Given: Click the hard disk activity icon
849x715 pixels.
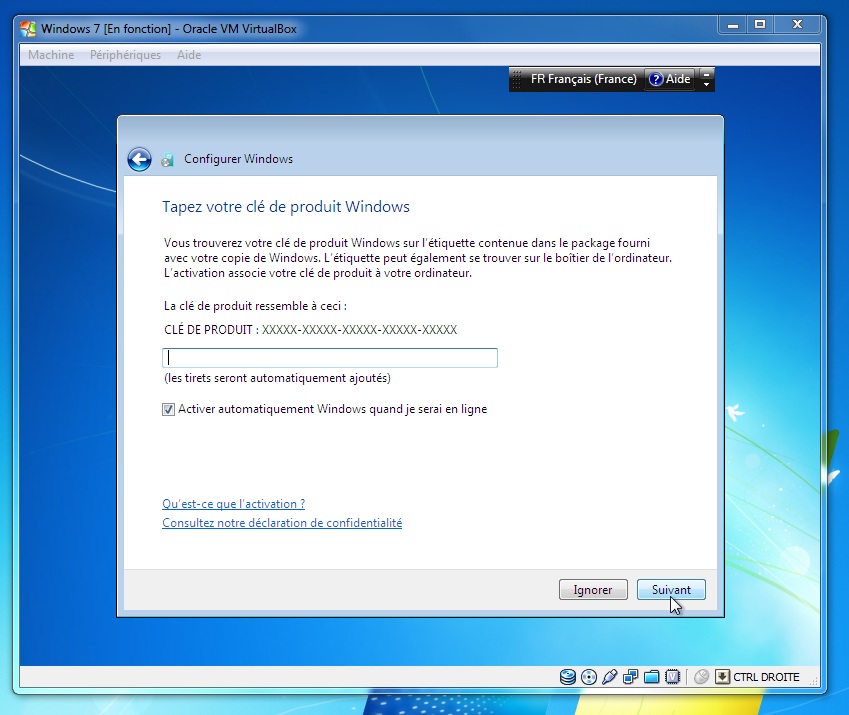Looking at the screenshot, I should [568, 677].
